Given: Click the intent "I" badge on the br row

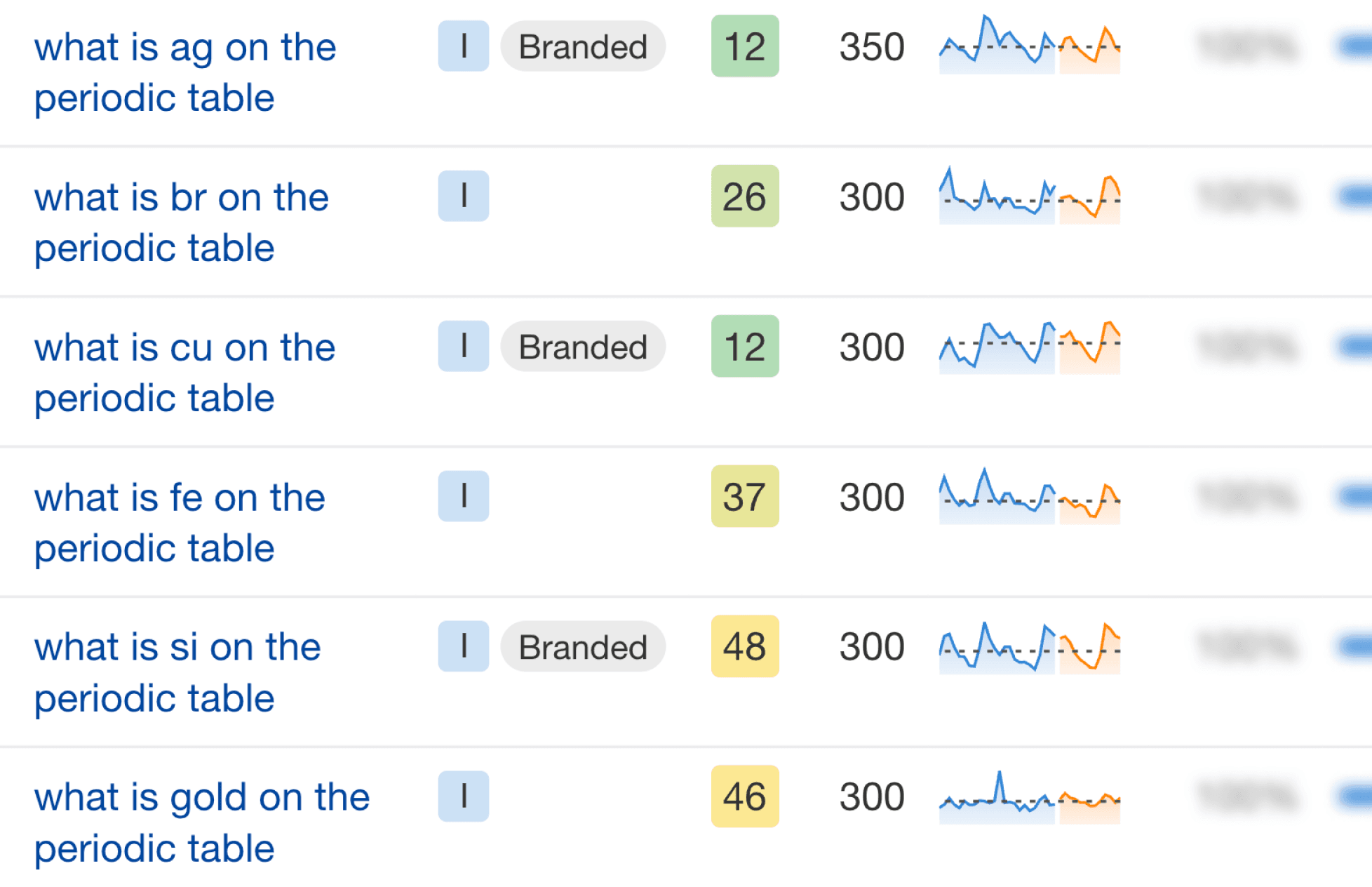Looking at the screenshot, I should [x=463, y=197].
